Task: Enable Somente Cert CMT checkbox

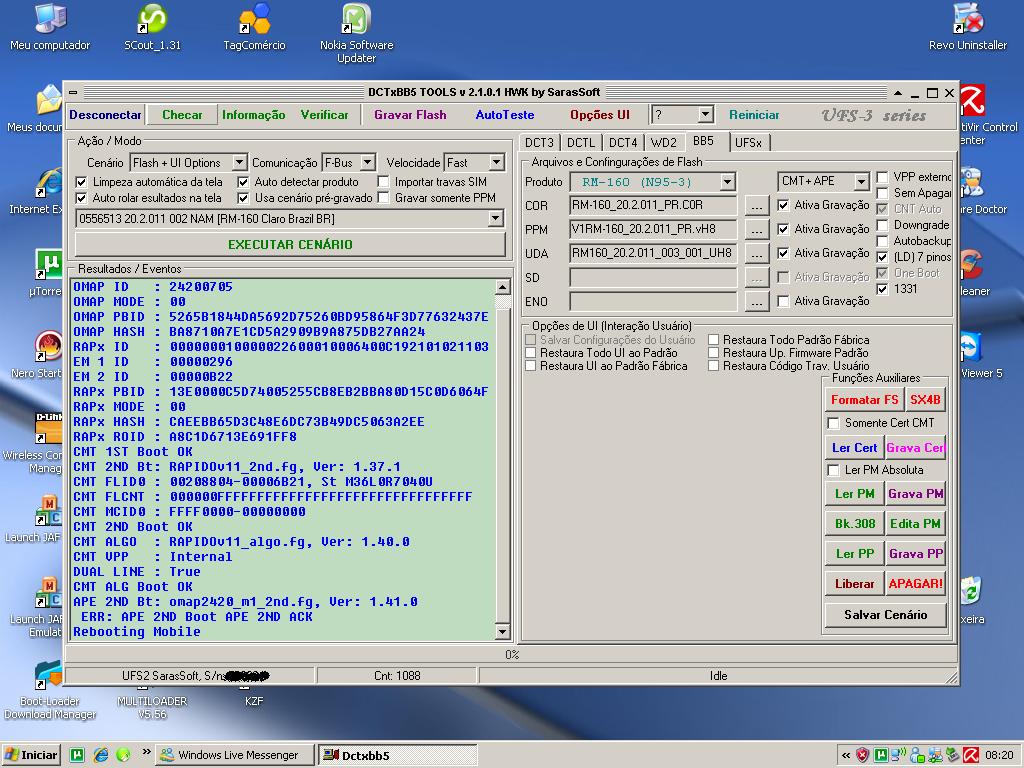Action: [x=833, y=423]
